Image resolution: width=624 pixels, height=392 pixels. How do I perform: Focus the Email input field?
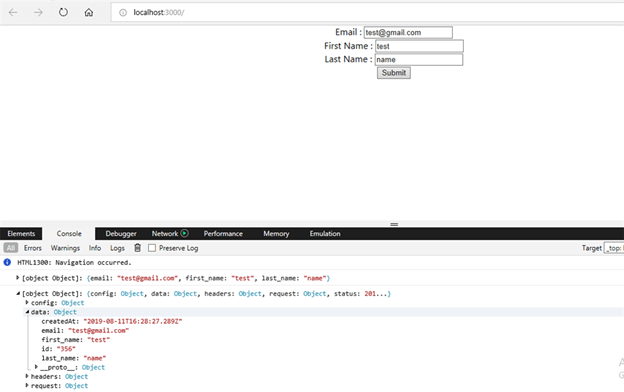[408, 33]
